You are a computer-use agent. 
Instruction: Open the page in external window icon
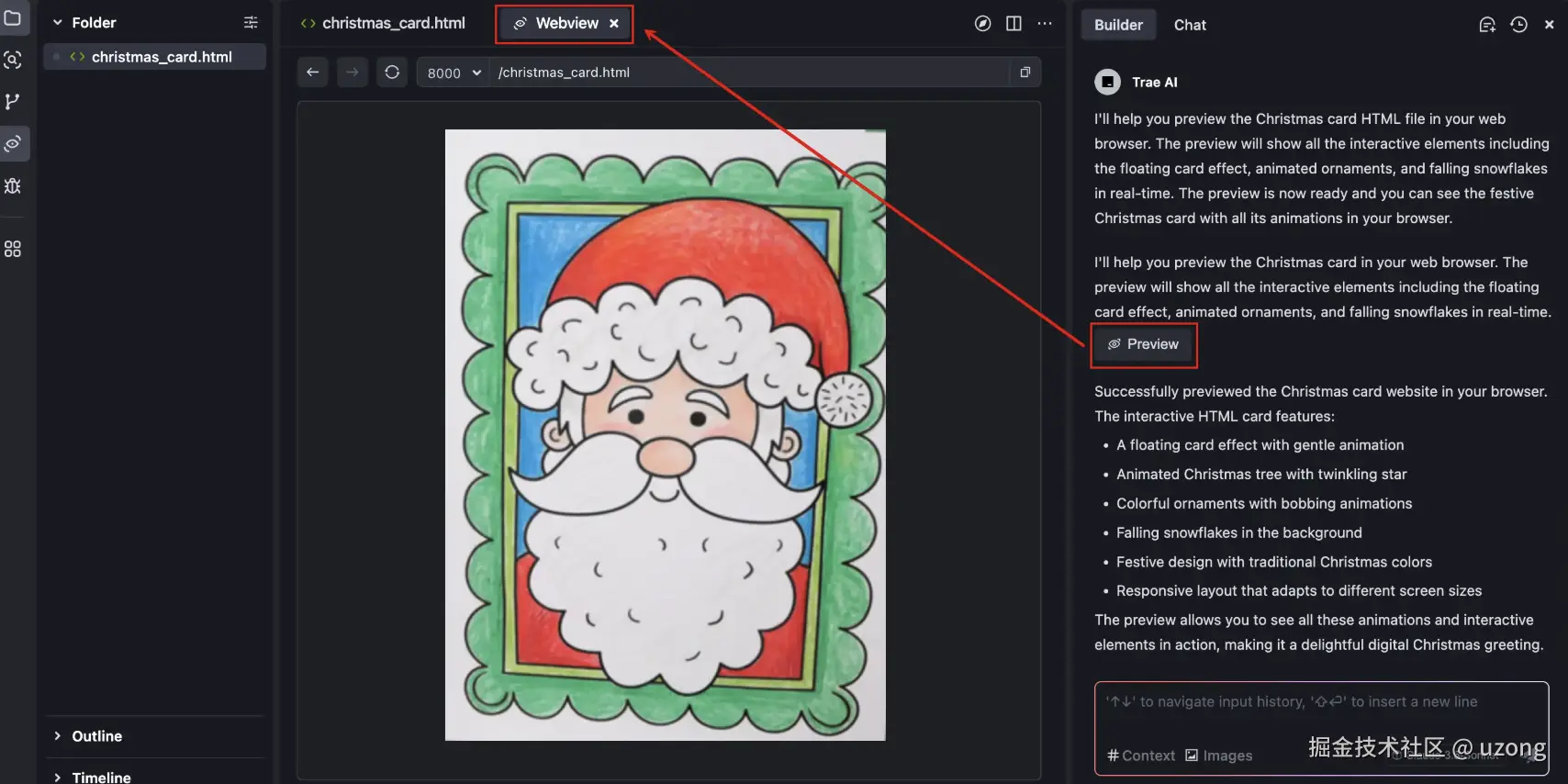coord(1025,72)
